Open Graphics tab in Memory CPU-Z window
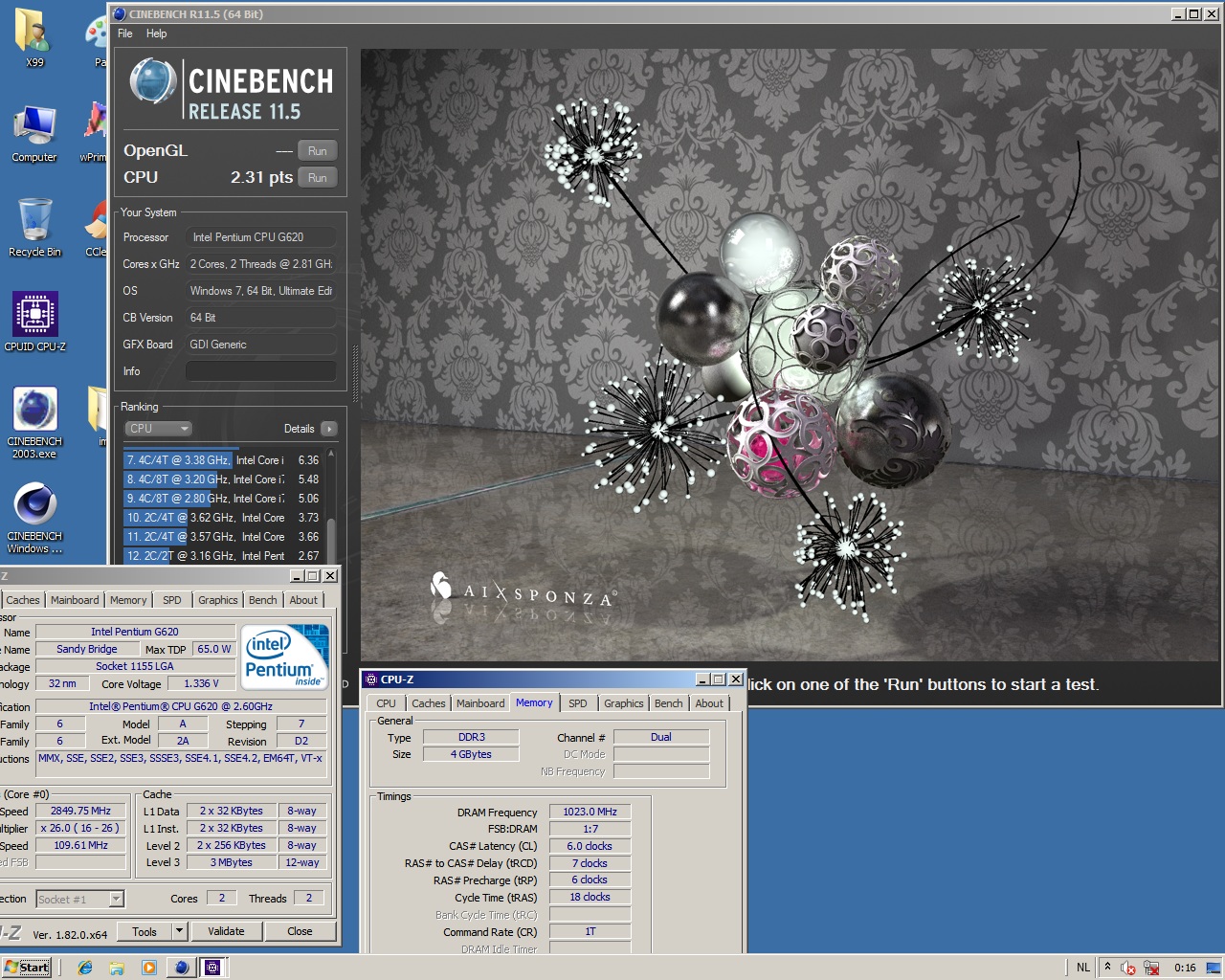Image resolution: width=1225 pixels, height=980 pixels. [x=624, y=703]
